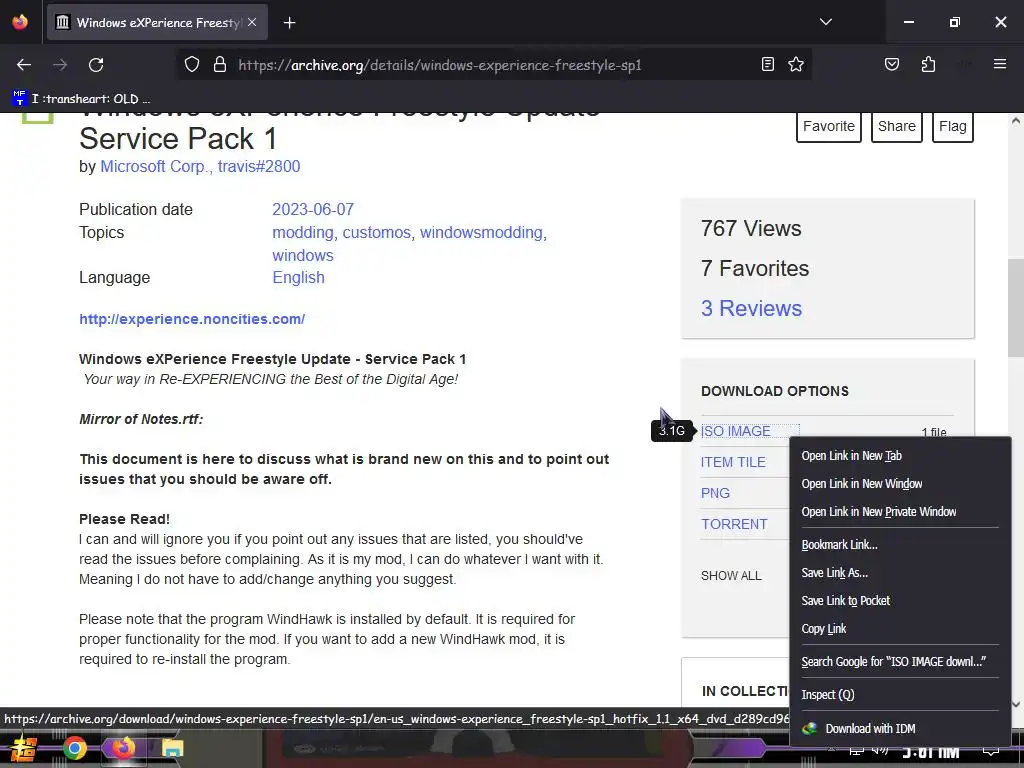Click the Flag button
Screen dimensions: 1024x768
click(953, 126)
